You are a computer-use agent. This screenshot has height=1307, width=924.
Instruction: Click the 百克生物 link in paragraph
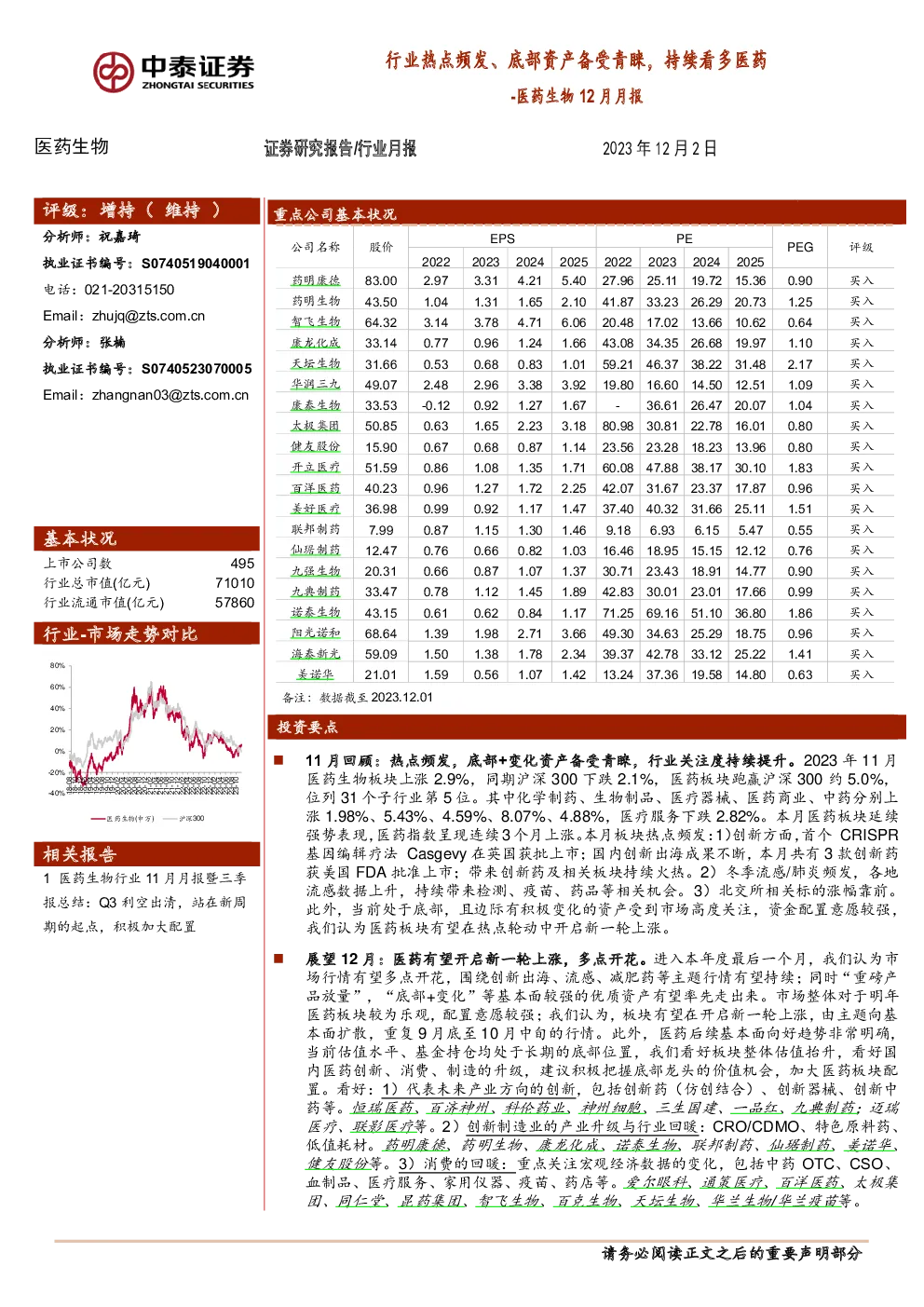(x=588, y=1201)
